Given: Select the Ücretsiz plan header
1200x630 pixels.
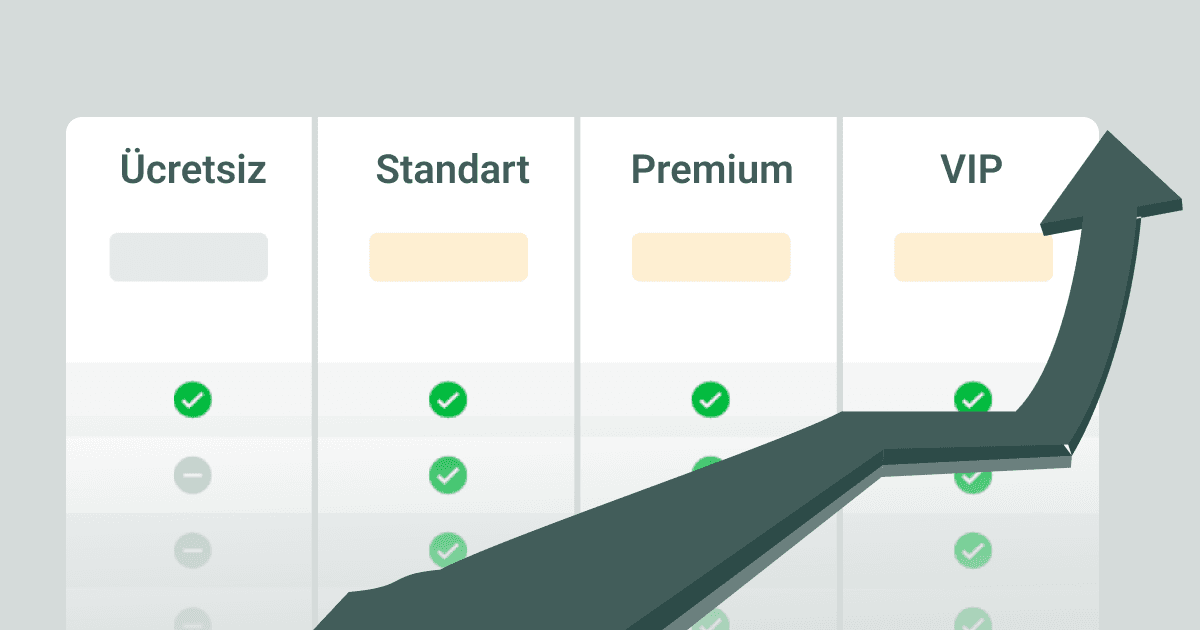Looking at the screenshot, I should point(193,170).
